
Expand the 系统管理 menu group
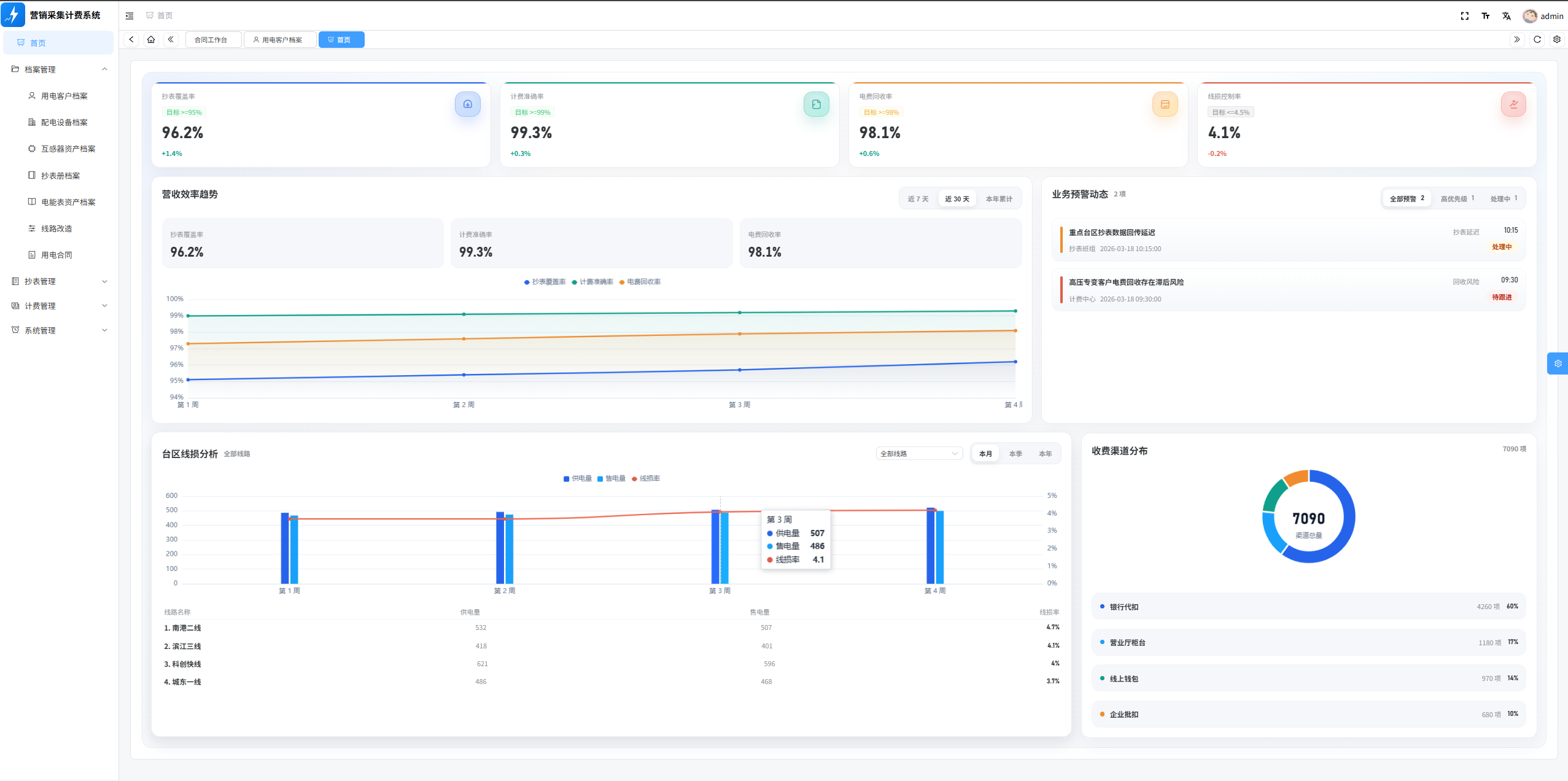[x=60, y=330]
